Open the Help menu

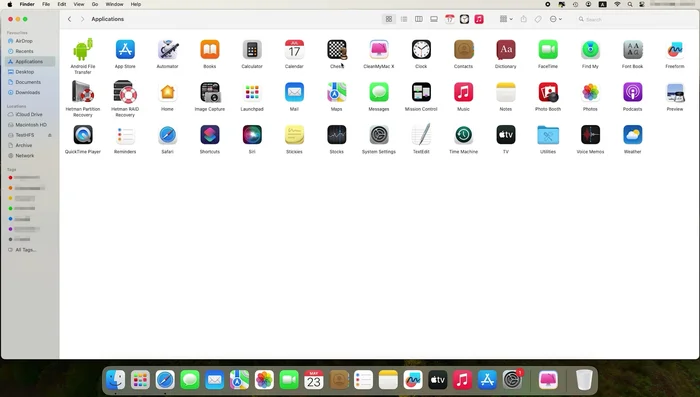click(x=136, y=4)
